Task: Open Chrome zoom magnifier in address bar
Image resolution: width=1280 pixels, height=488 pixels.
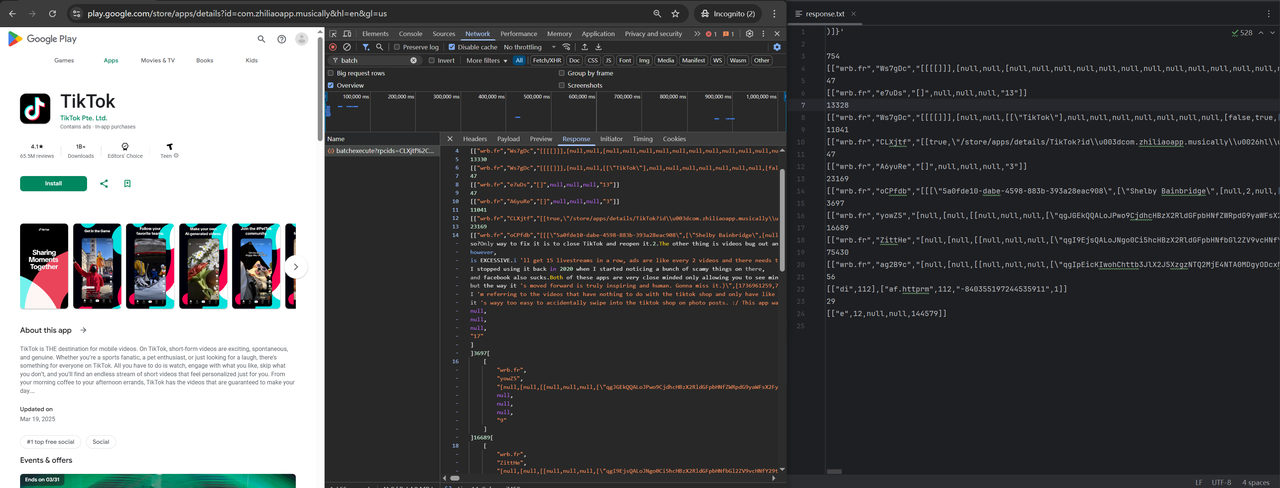Action: point(656,14)
